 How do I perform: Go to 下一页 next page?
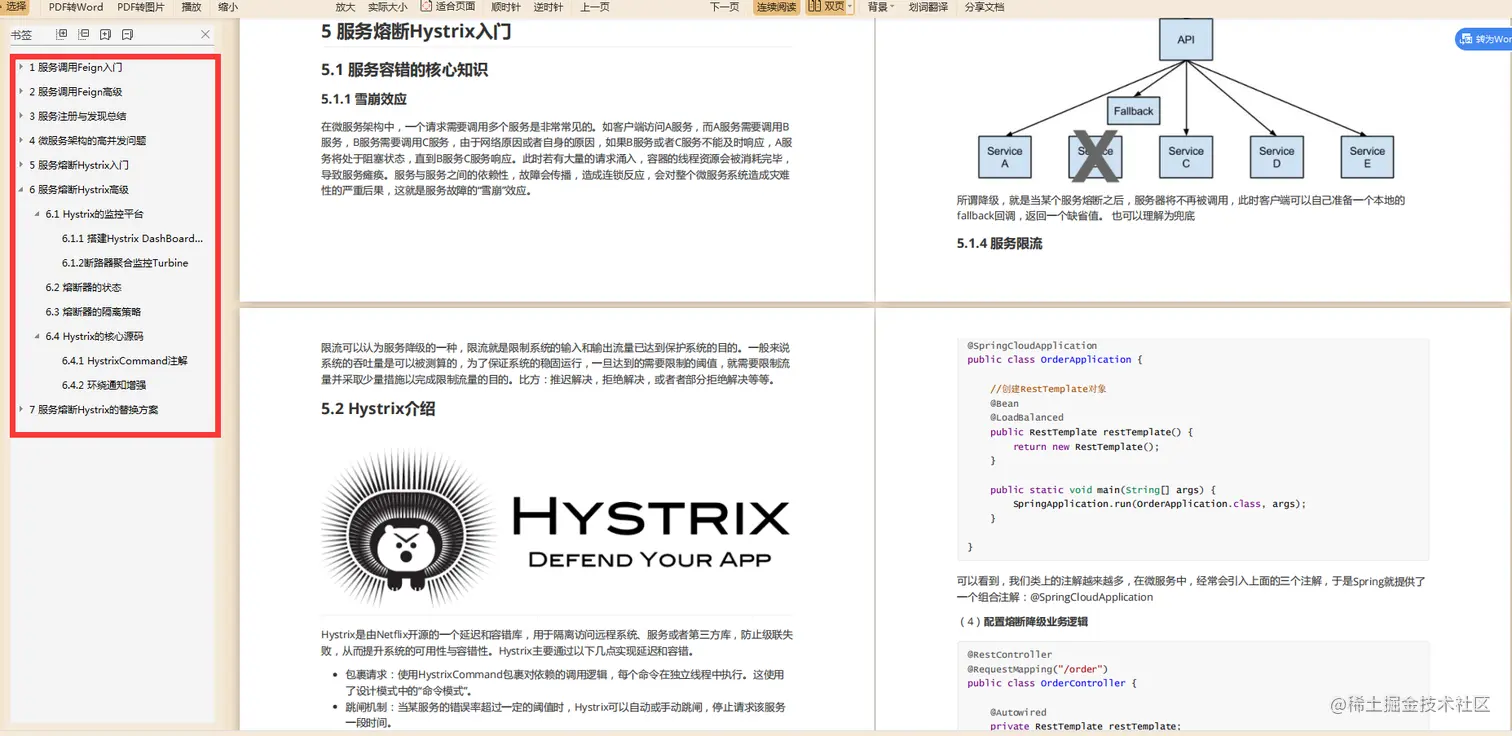coord(724,7)
